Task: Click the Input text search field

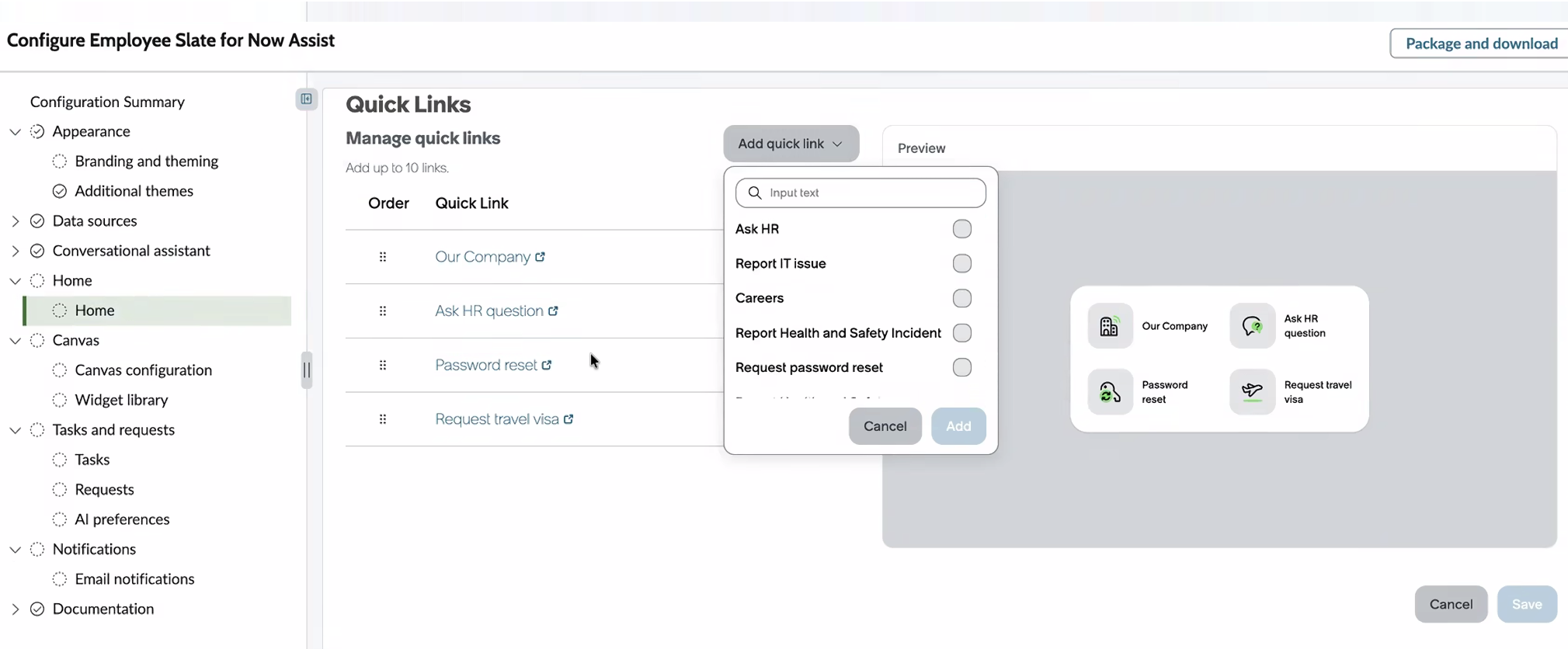Action: pyautogui.click(x=860, y=193)
